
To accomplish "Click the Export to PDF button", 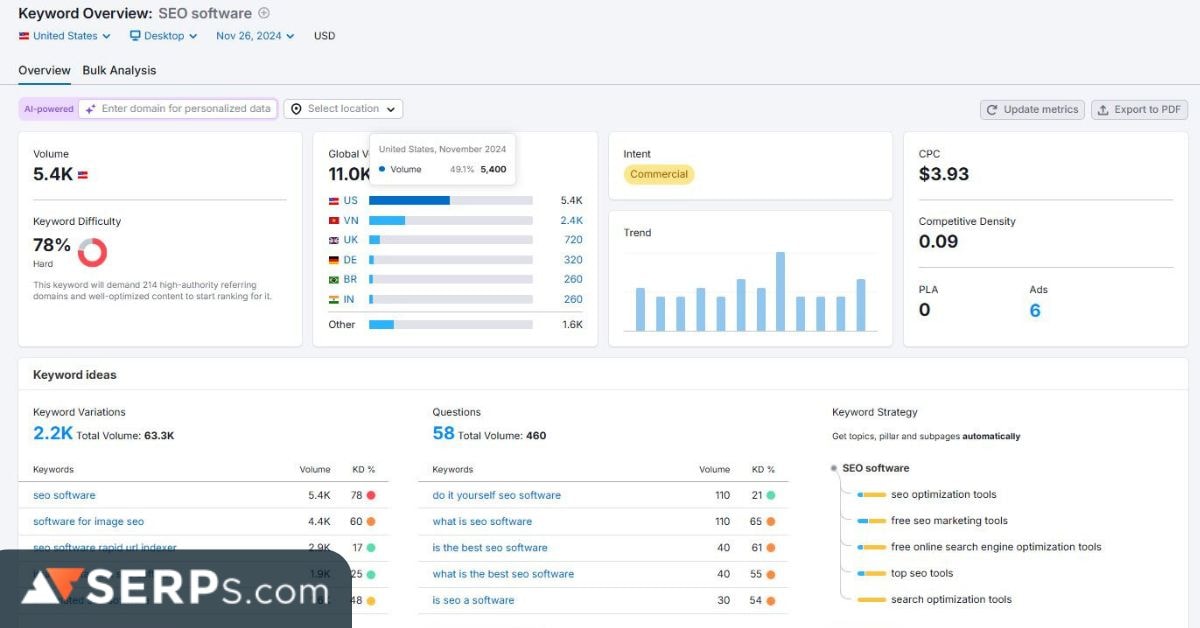I will [x=1139, y=110].
